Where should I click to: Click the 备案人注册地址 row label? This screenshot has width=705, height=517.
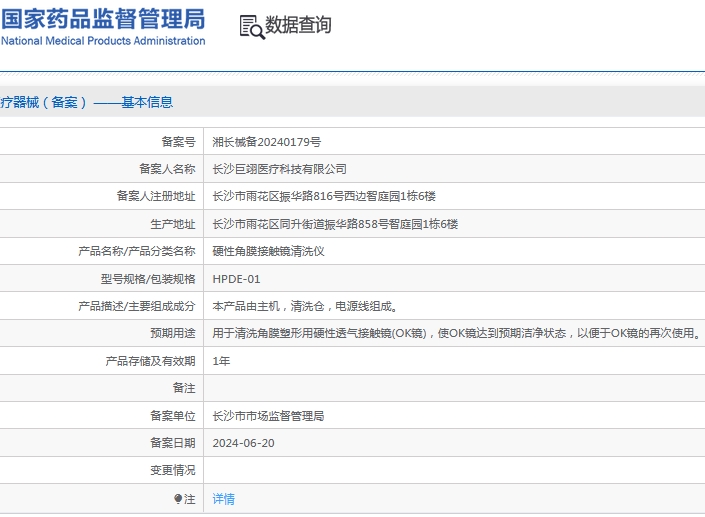point(156,196)
